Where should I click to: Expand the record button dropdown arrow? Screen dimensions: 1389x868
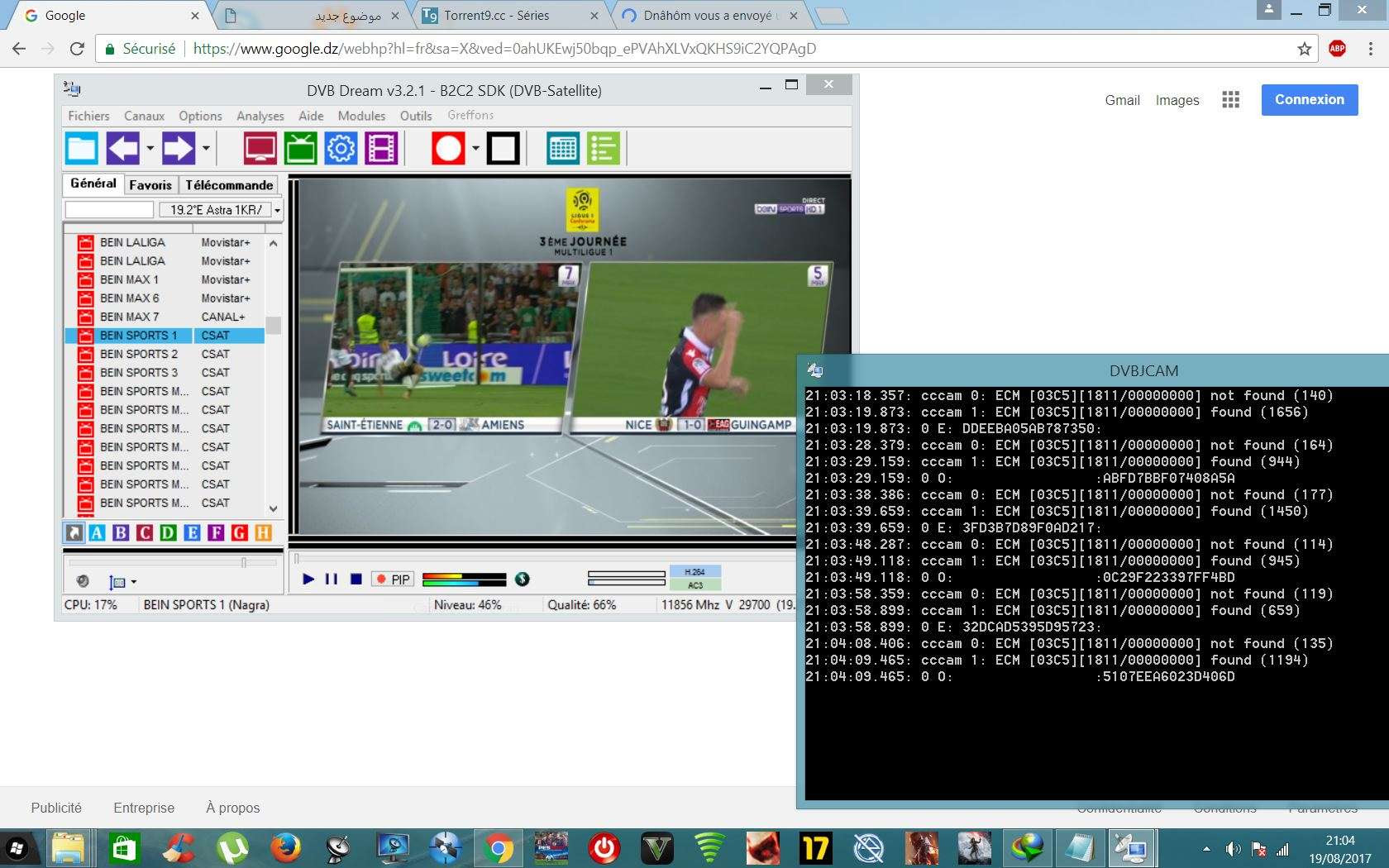pos(475,149)
